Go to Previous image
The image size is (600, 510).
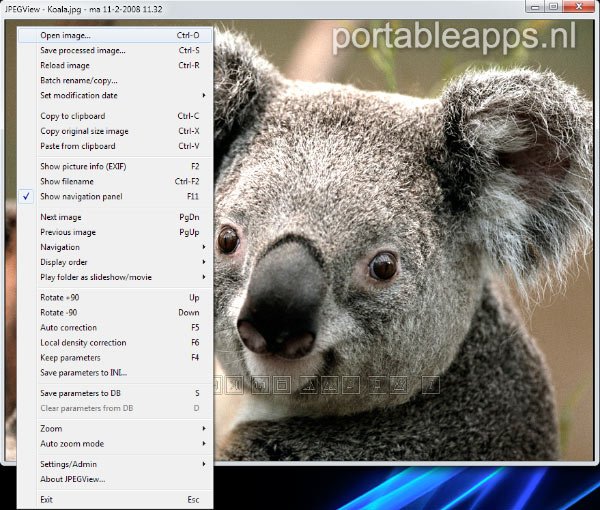click(115, 232)
